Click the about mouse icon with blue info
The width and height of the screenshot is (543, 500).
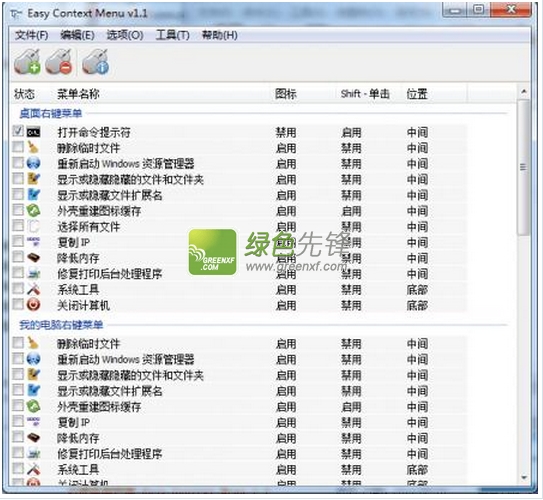click(96, 62)
